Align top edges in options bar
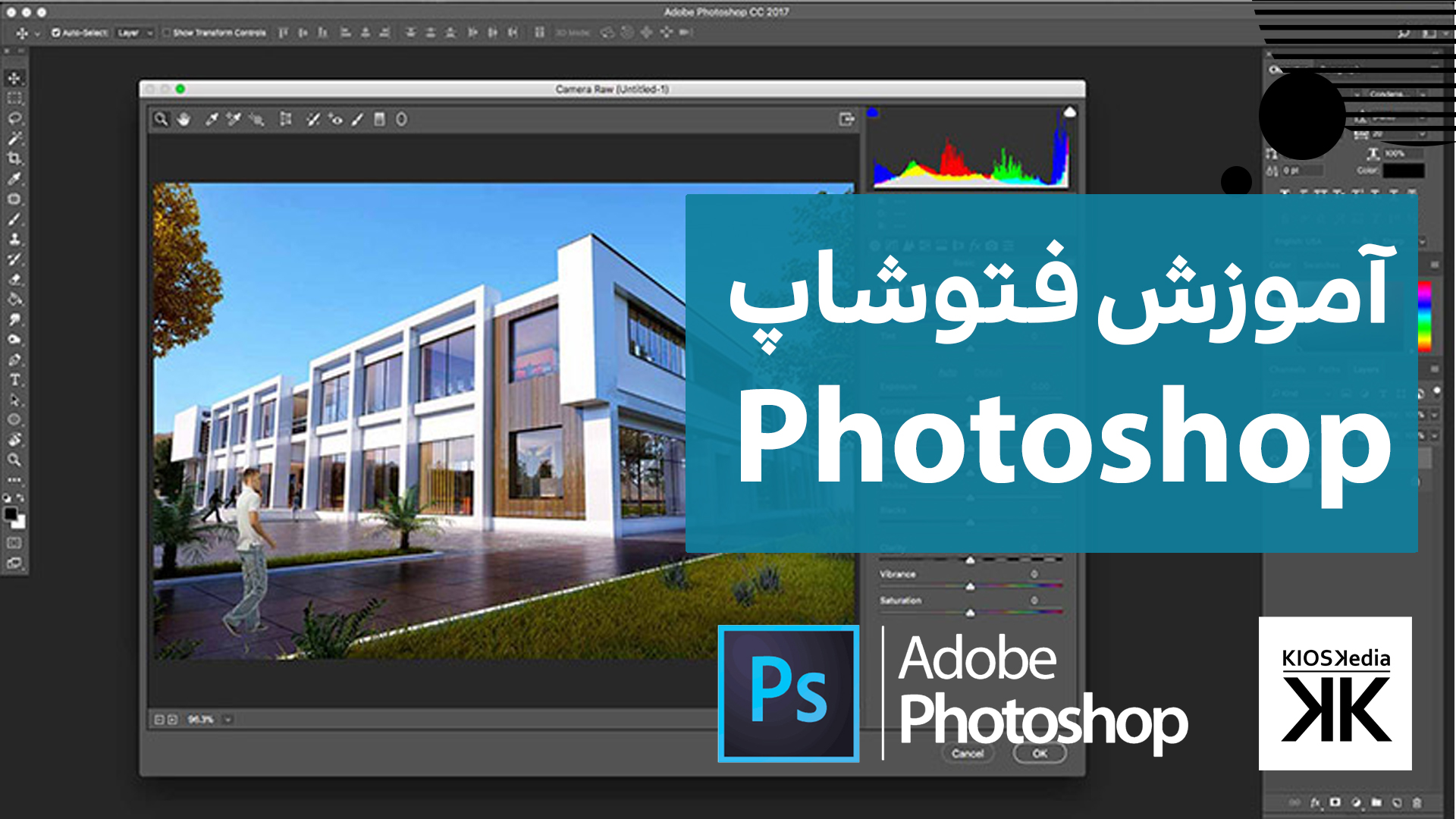 (283, 33)
